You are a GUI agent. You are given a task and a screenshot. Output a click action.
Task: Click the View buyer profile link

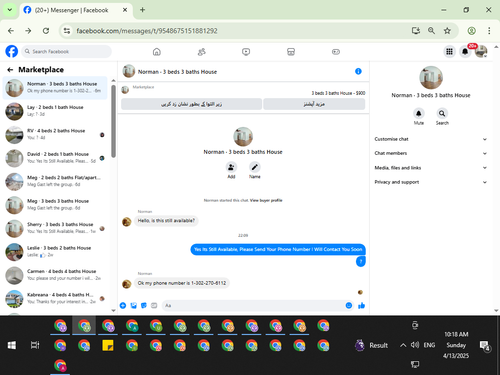266,200
